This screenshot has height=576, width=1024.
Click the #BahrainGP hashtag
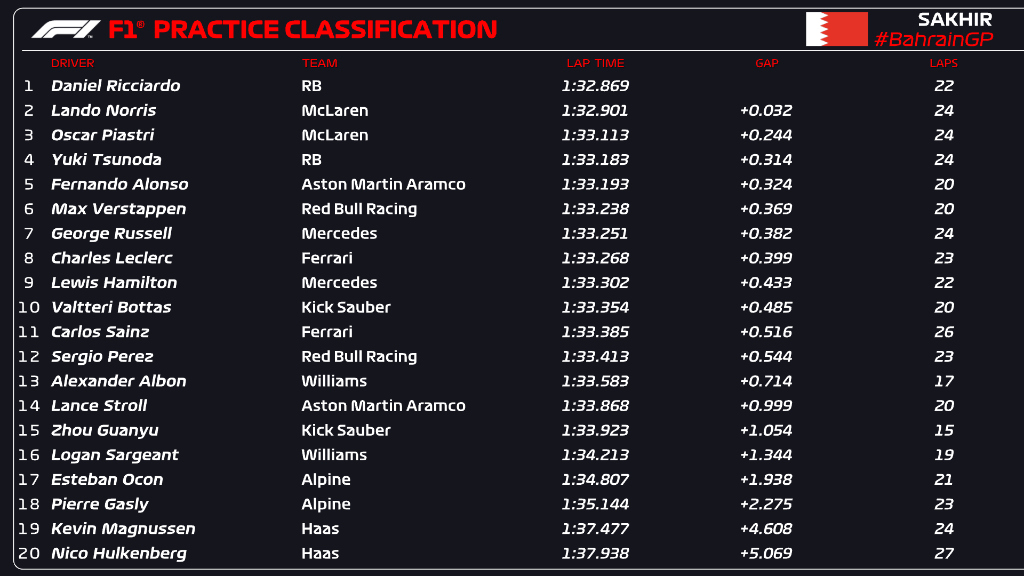click(933, 39)
